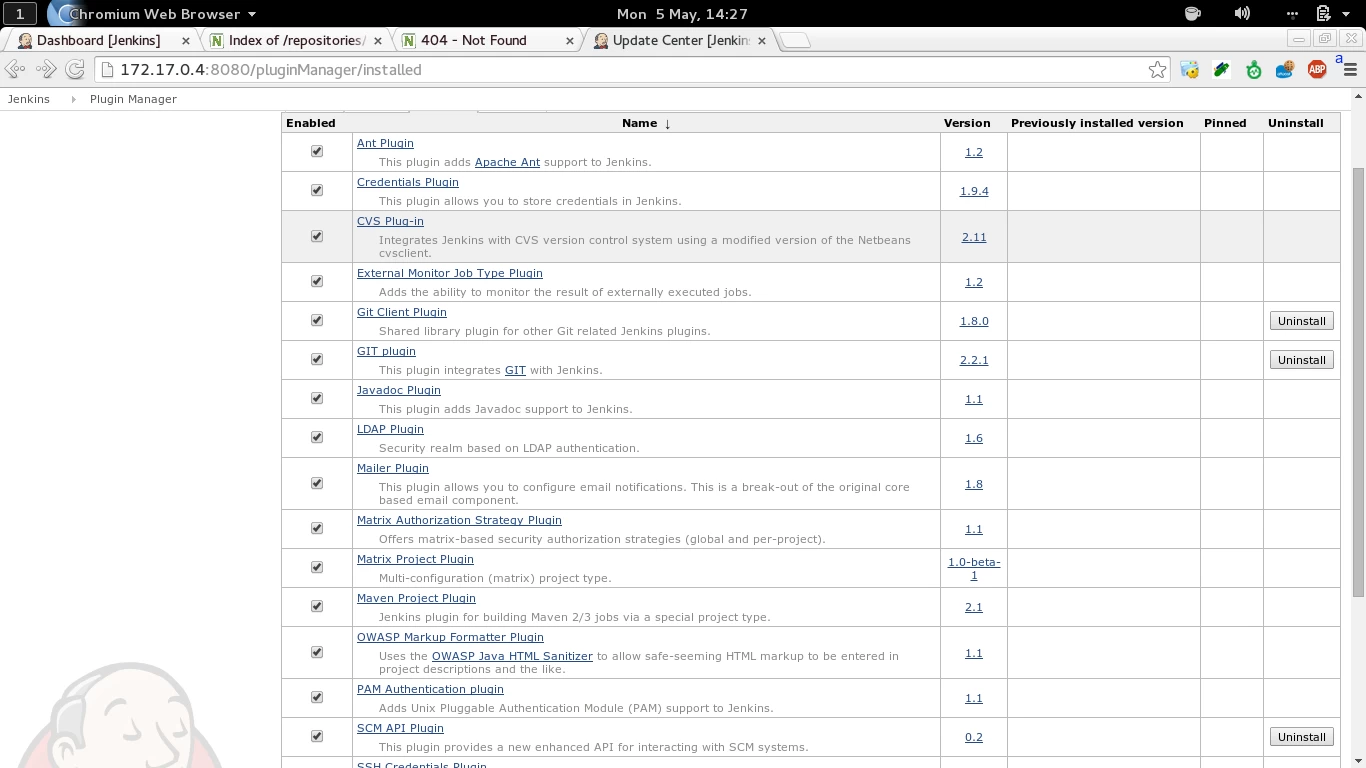Open the OWASP Java HTML Sanitizer link
Image resolution: width=1366 pixels, height=768 pixels.
tap(512, 656)
